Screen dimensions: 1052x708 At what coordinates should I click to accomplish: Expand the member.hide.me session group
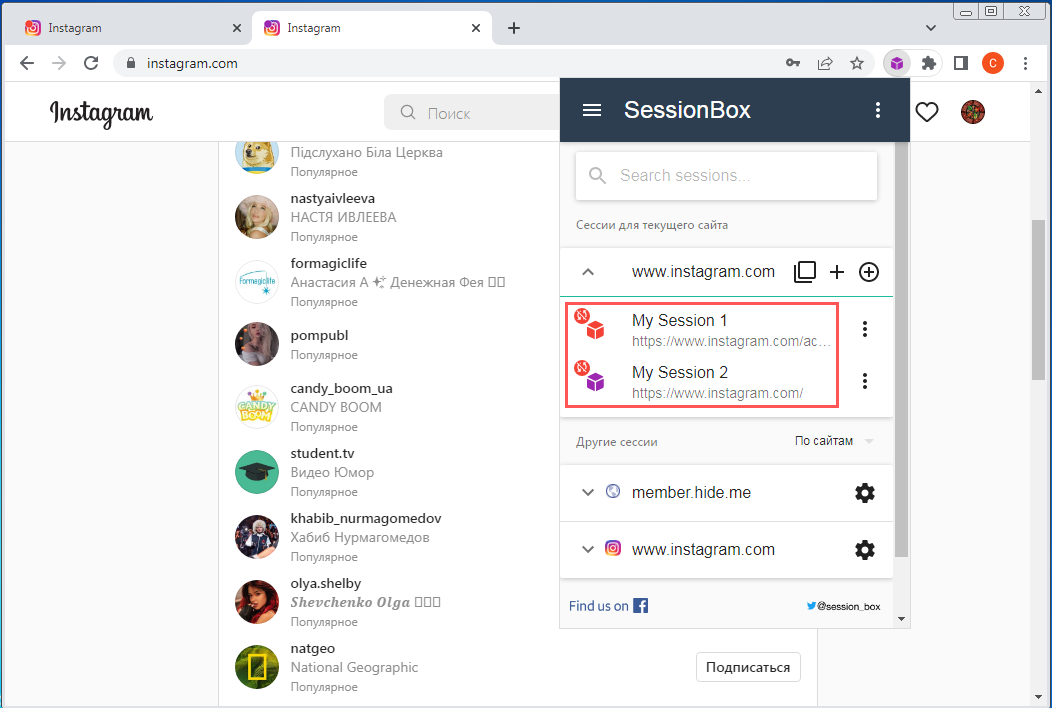(588, 493)
